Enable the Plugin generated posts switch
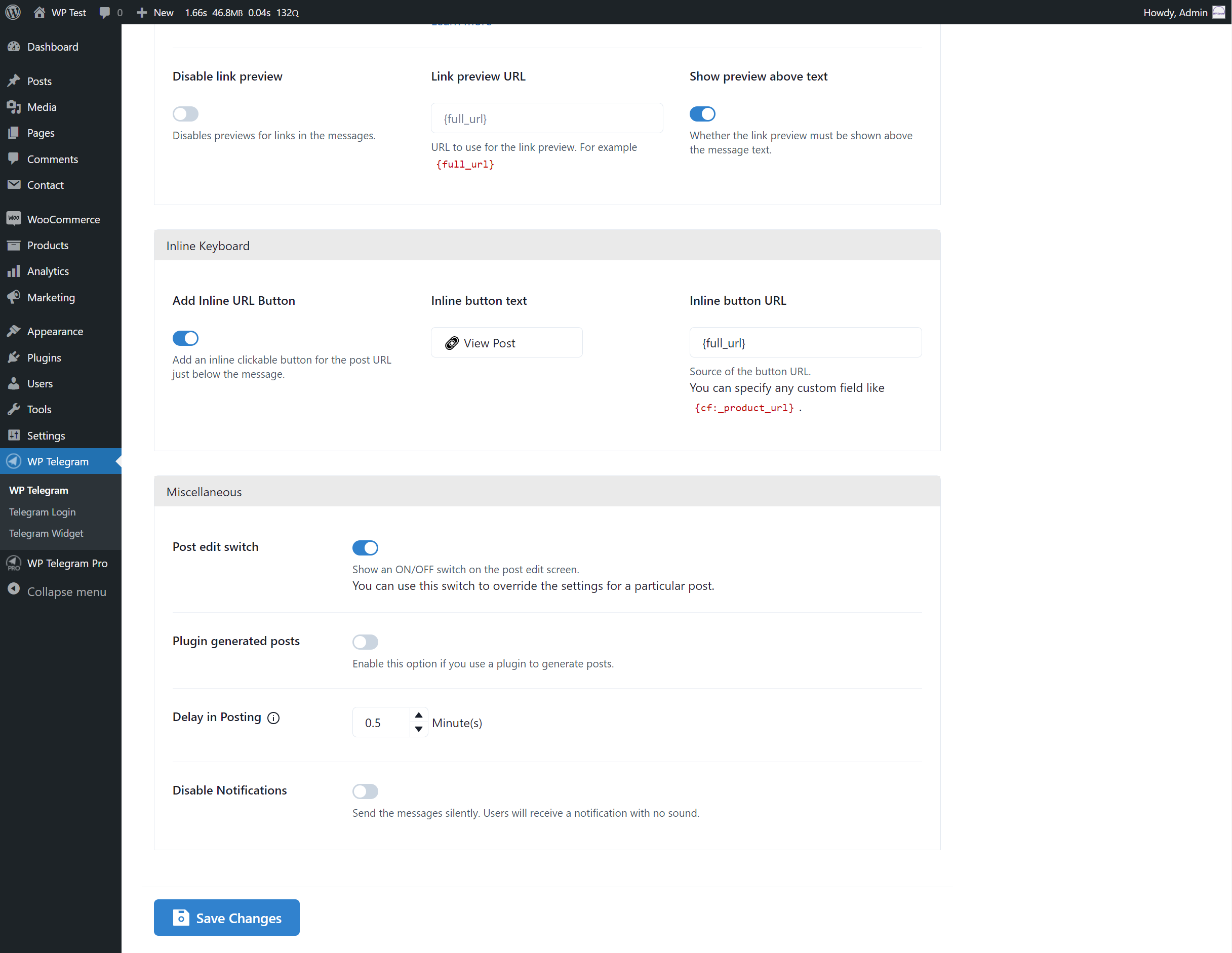This screenshot has width=1232, height=953. click(x=365, y=642)
